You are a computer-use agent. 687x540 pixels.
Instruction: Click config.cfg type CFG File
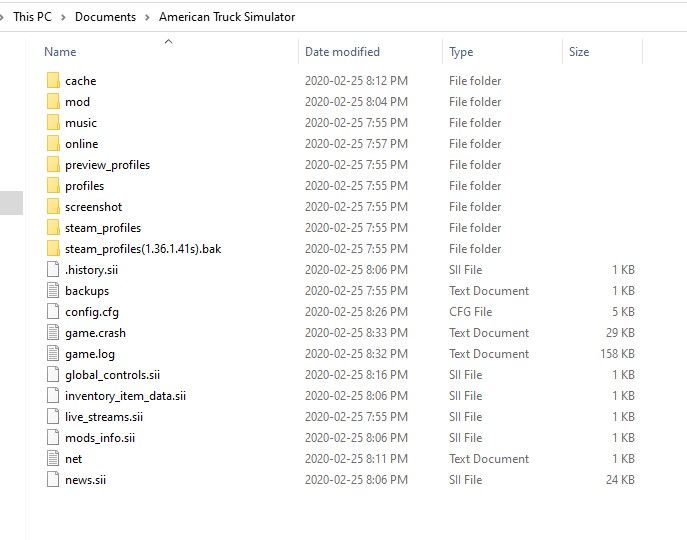(x=470, y=312)
